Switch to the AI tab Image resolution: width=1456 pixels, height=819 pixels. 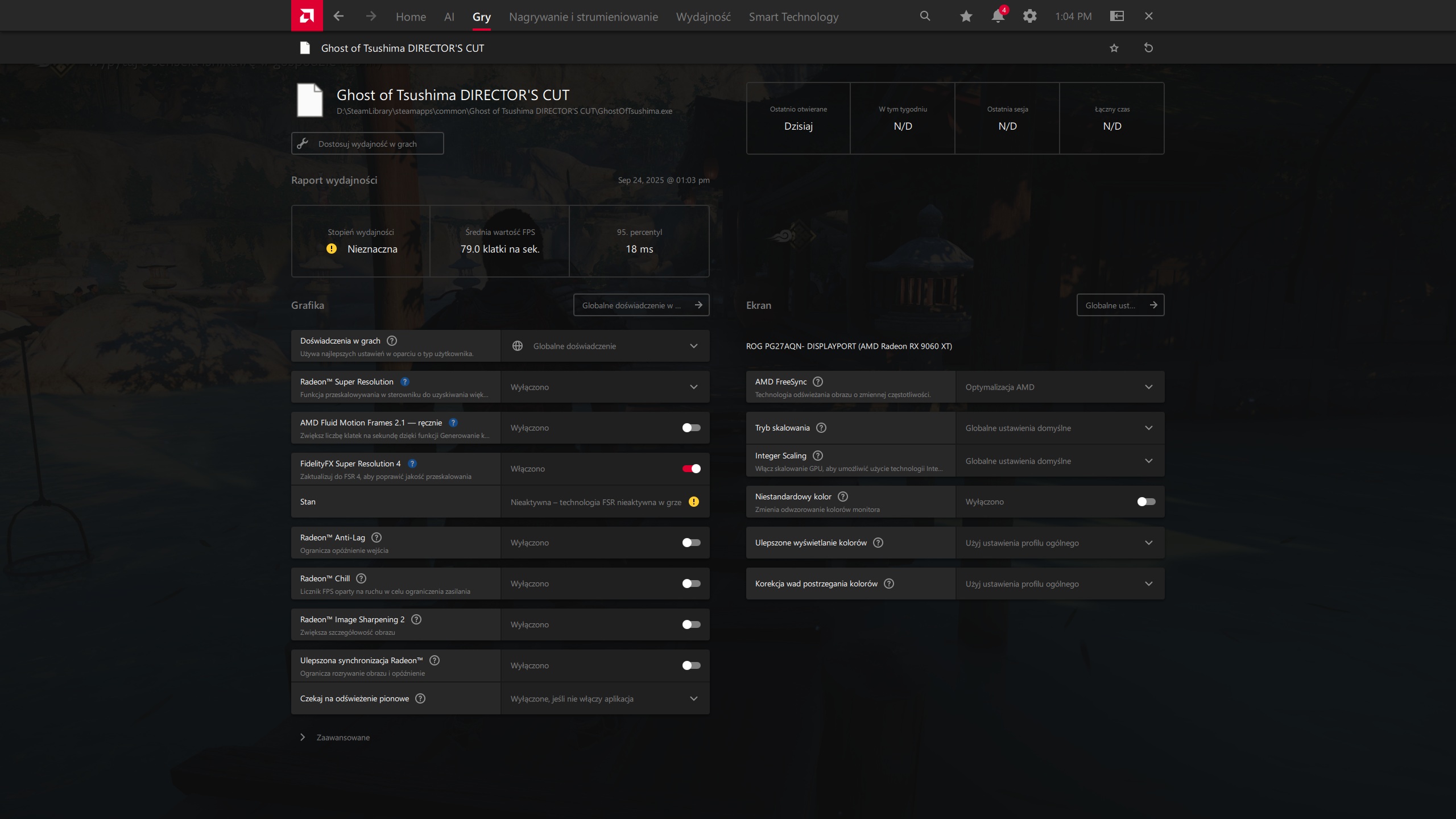pos(449,16)
